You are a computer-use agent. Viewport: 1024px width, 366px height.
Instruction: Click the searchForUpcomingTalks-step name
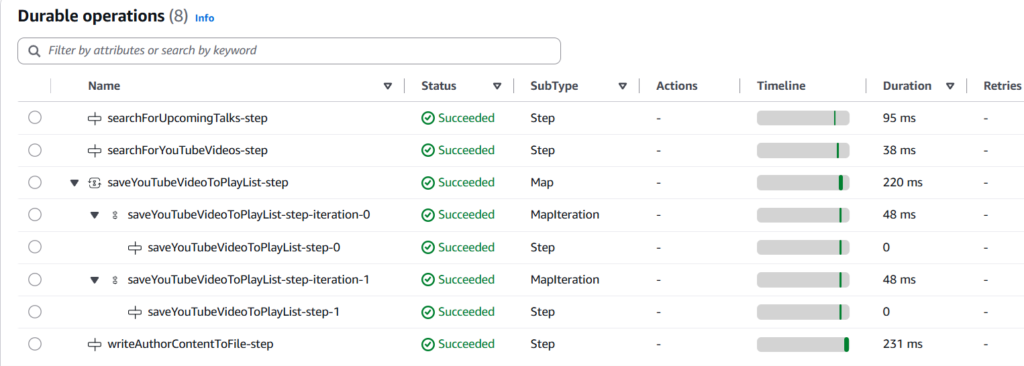(187, 118)
